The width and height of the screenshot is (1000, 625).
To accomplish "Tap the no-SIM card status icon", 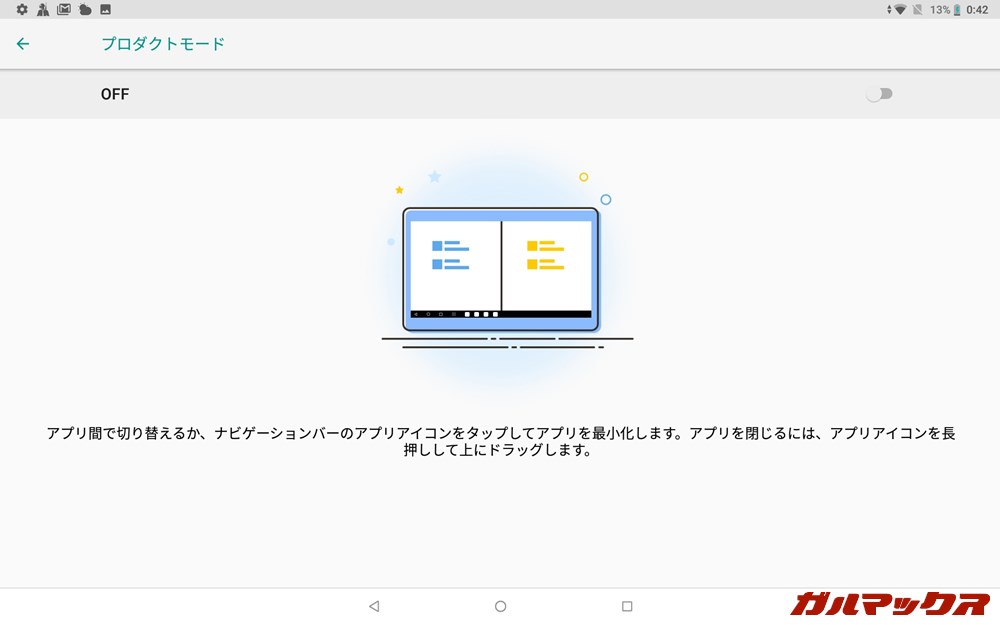I will click(918, 9).
